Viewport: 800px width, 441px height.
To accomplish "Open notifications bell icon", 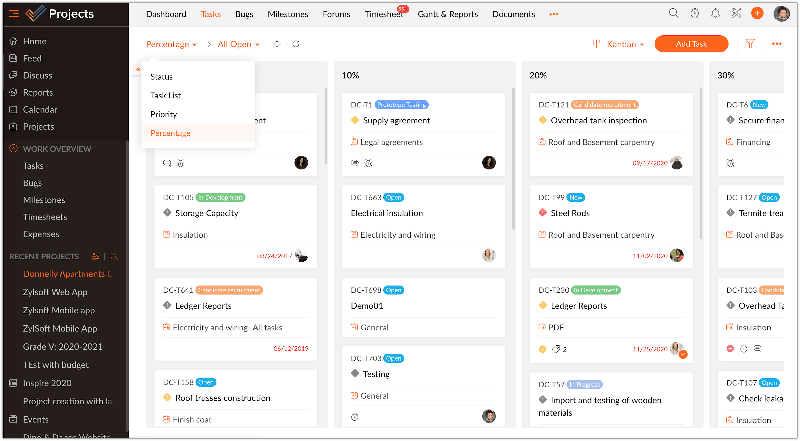I will pyautogui.click(x=715, y=14).
